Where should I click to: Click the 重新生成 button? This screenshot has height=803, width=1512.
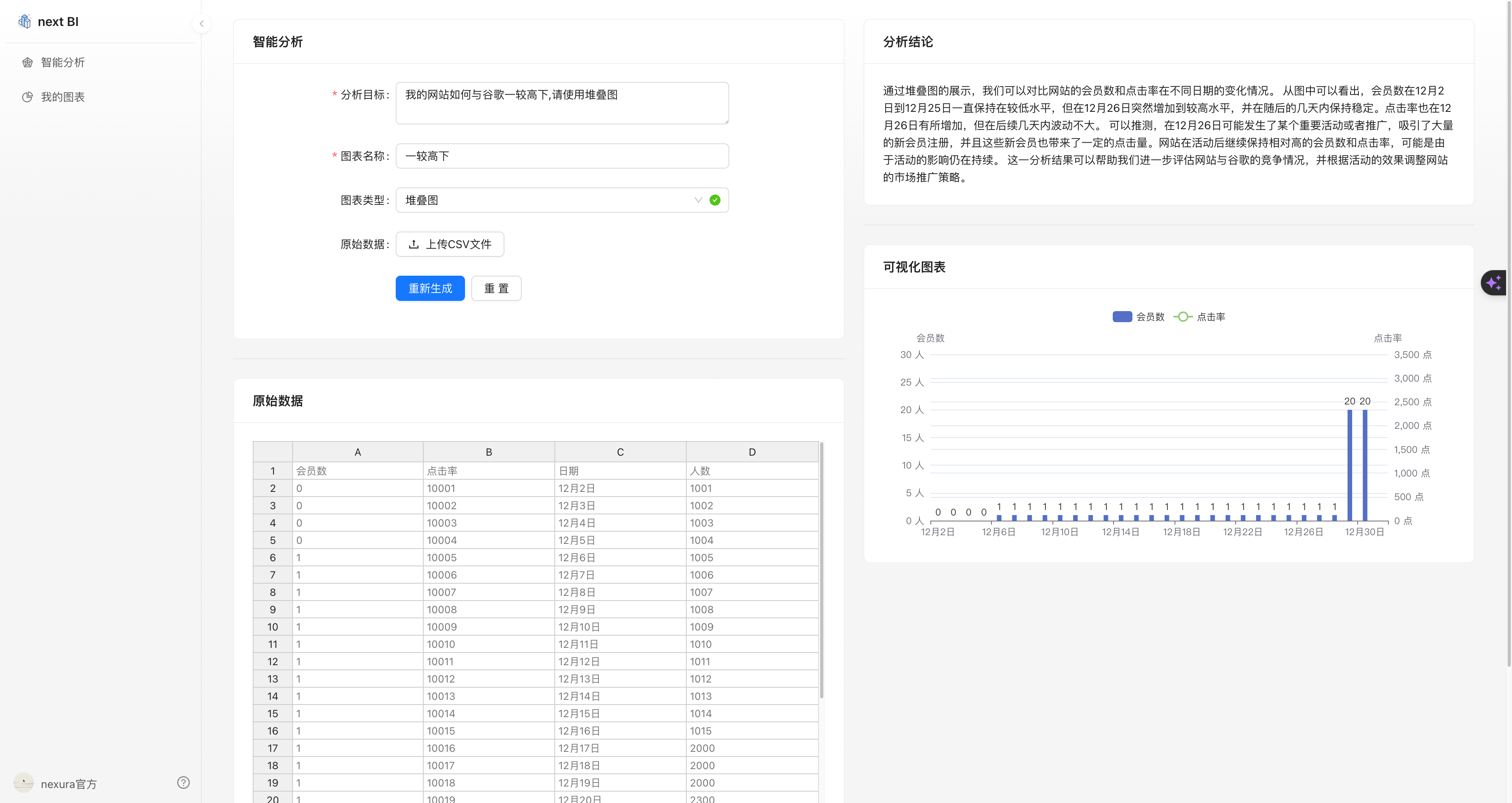(430, 288)
